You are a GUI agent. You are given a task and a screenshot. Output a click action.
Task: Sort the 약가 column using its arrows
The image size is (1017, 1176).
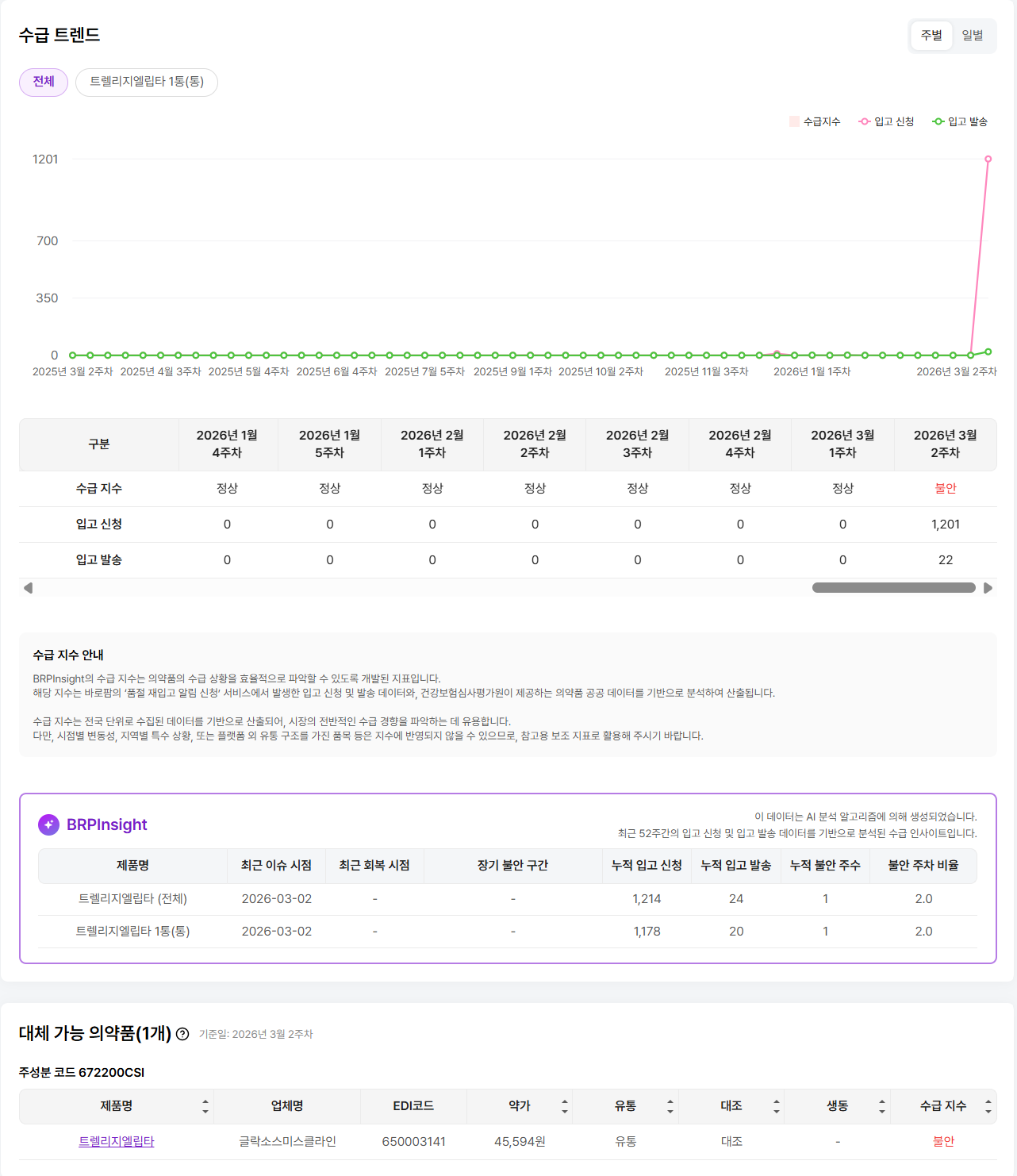(565, 1106)
